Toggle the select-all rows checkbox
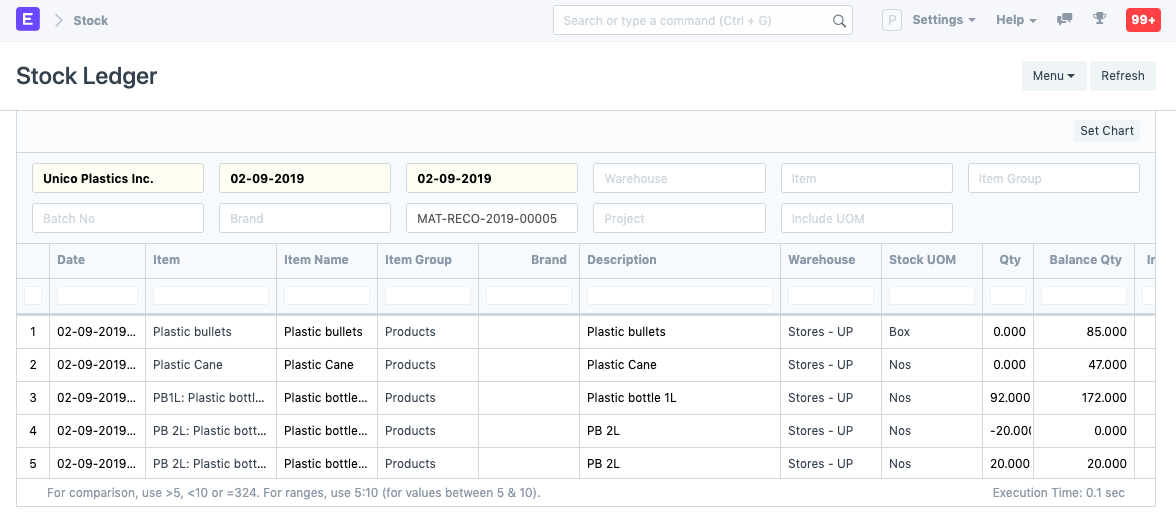Image resolution: width=1176 pixels, height=517 pixels. coord(33,295)
